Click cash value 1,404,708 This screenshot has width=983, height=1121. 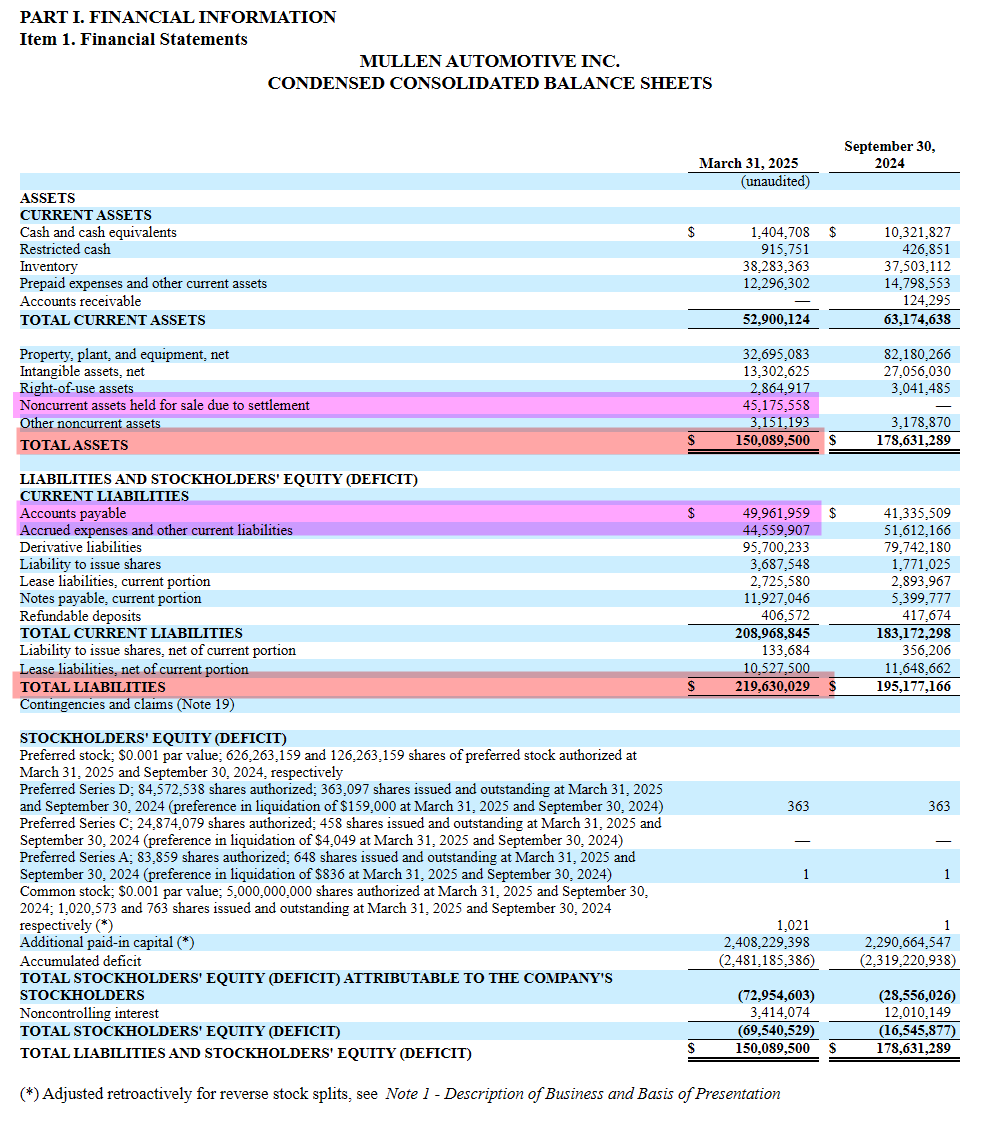[x=780, y=232]
